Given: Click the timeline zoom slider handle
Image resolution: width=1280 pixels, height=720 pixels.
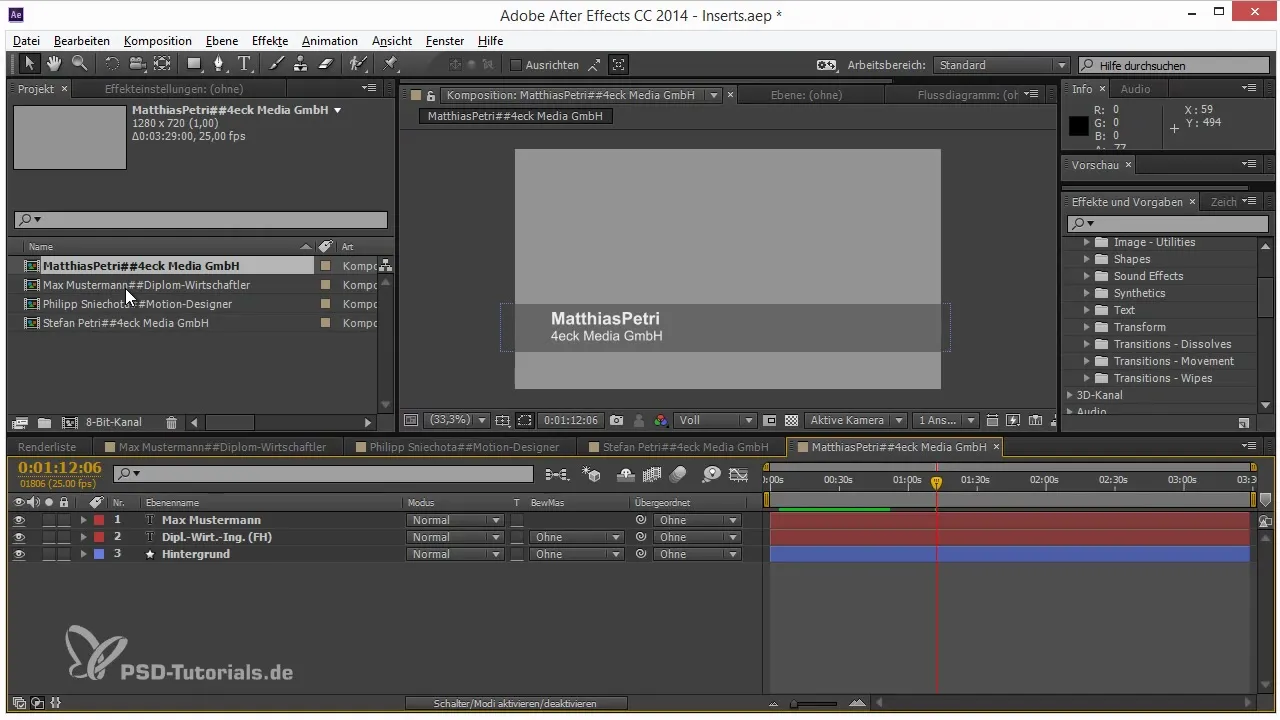Looking at the screenshot, I should pos(795,704).
